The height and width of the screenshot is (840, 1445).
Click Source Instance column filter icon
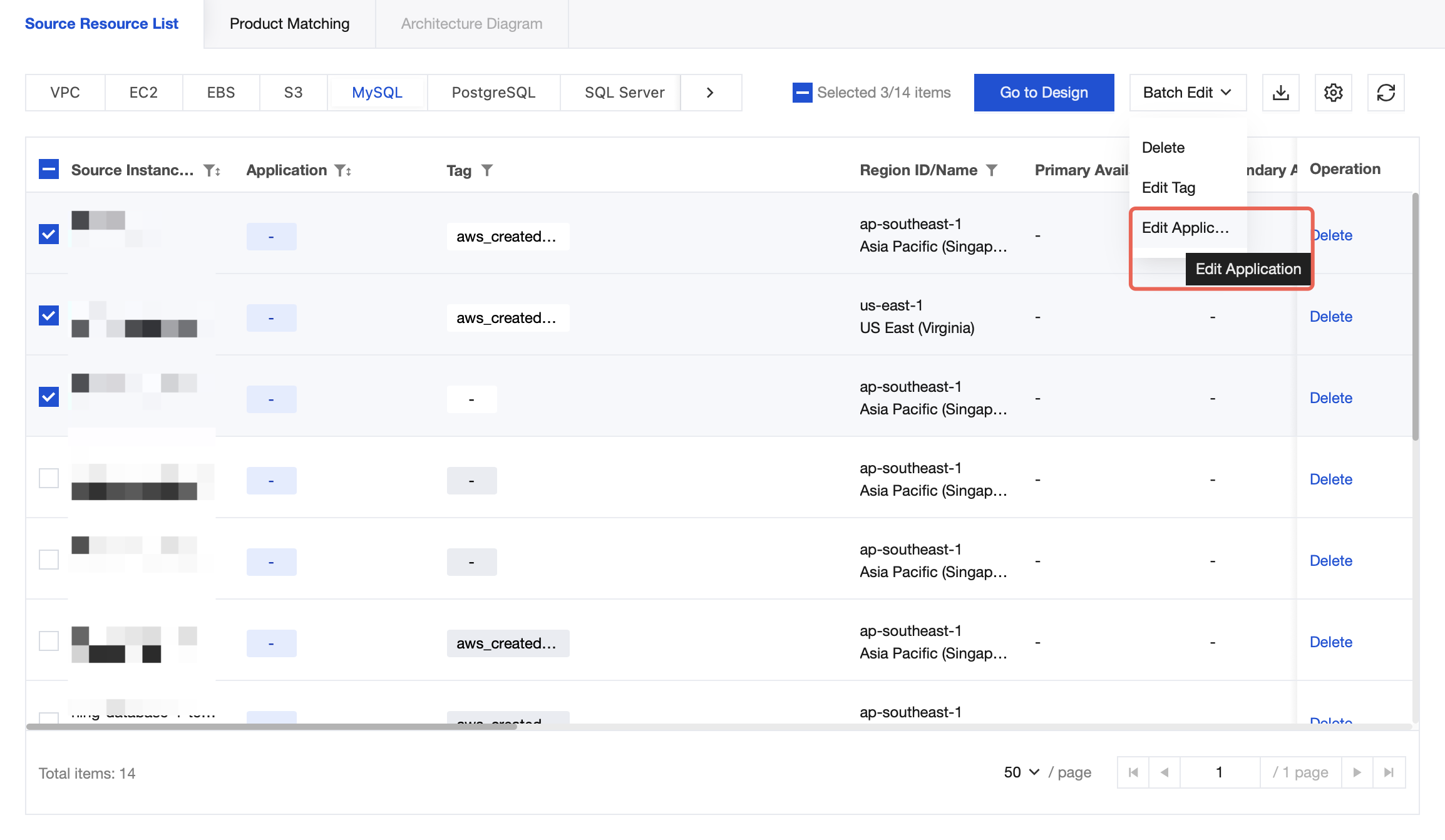[x=210, y=170]
